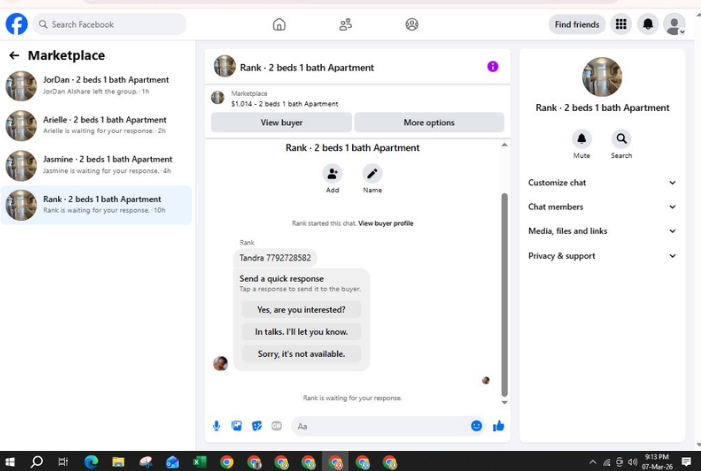Open the purple conversation information icon
The image size is (701, 471).
(x=493, y=67)
